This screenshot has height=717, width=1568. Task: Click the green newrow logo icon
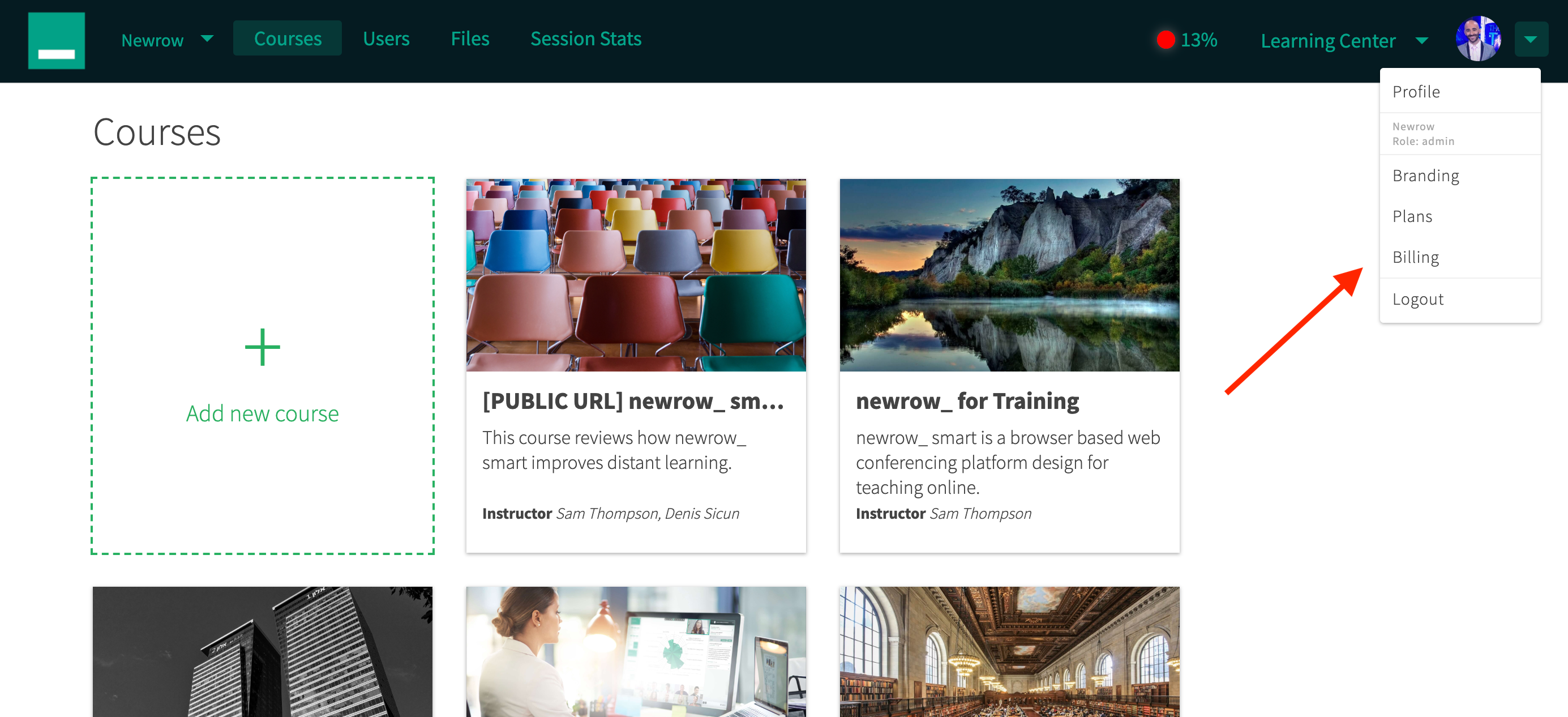(56, 40)
